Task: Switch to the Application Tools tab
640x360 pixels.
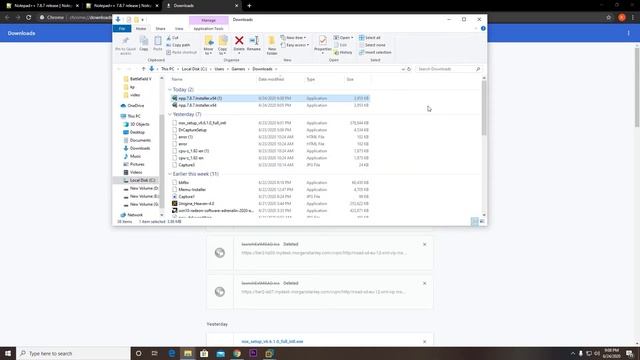Action: (208, 29)
